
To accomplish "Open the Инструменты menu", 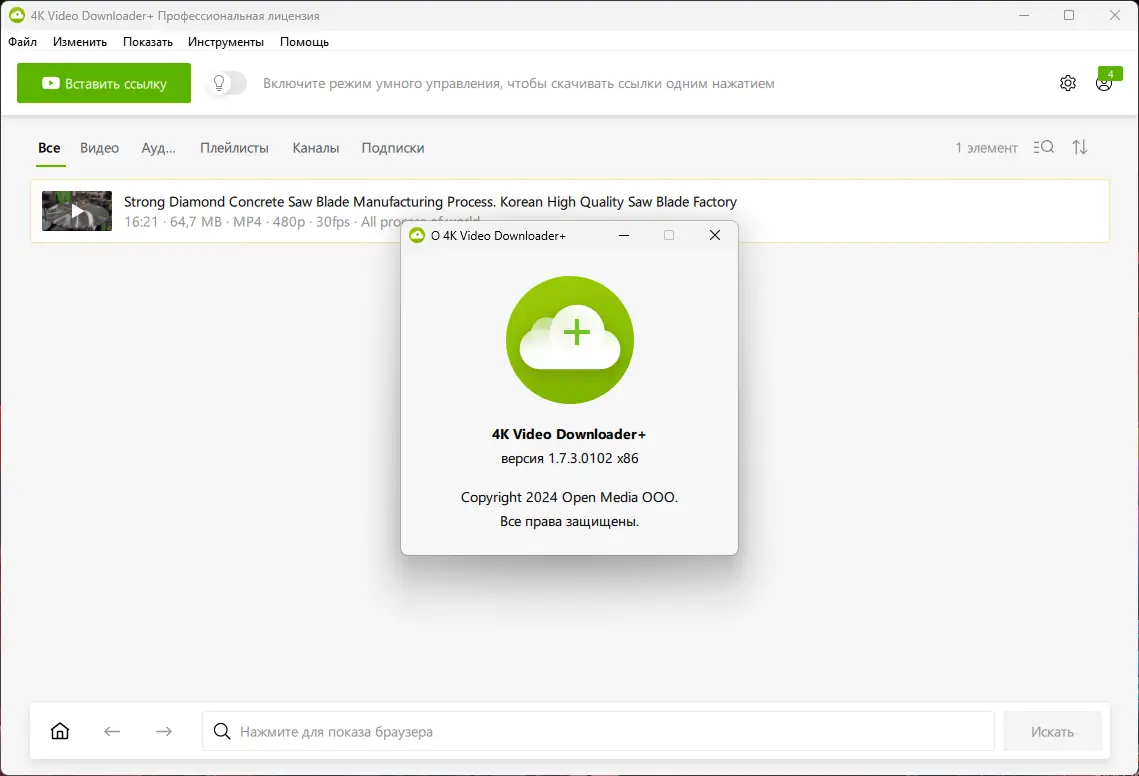I will (x=226, y=42).
